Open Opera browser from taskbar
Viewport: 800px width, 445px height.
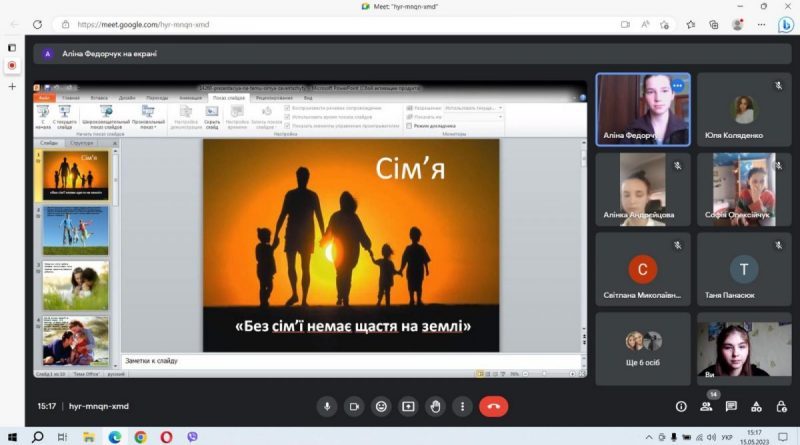[166, 437]
